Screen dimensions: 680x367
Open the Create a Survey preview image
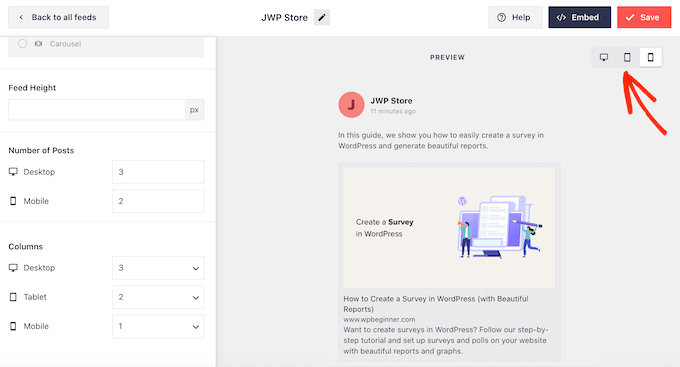[449, 228]
